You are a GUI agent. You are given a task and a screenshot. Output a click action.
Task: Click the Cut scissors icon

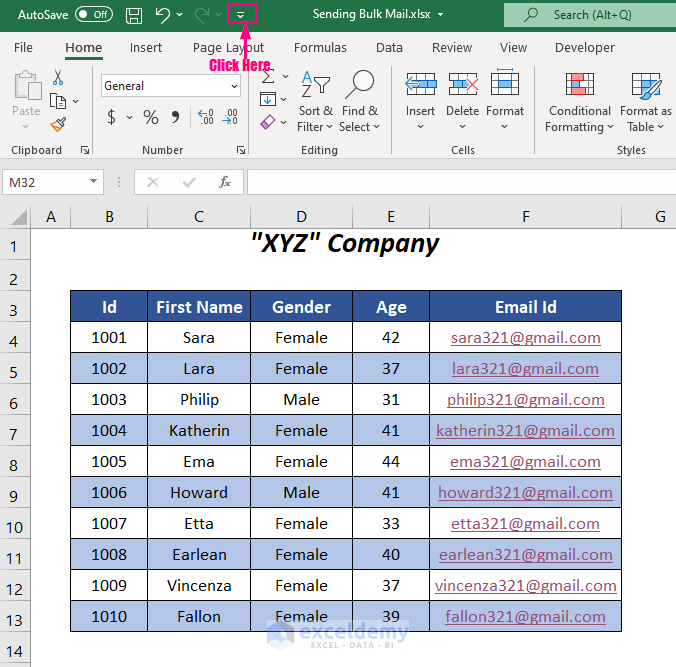[58, 78]
